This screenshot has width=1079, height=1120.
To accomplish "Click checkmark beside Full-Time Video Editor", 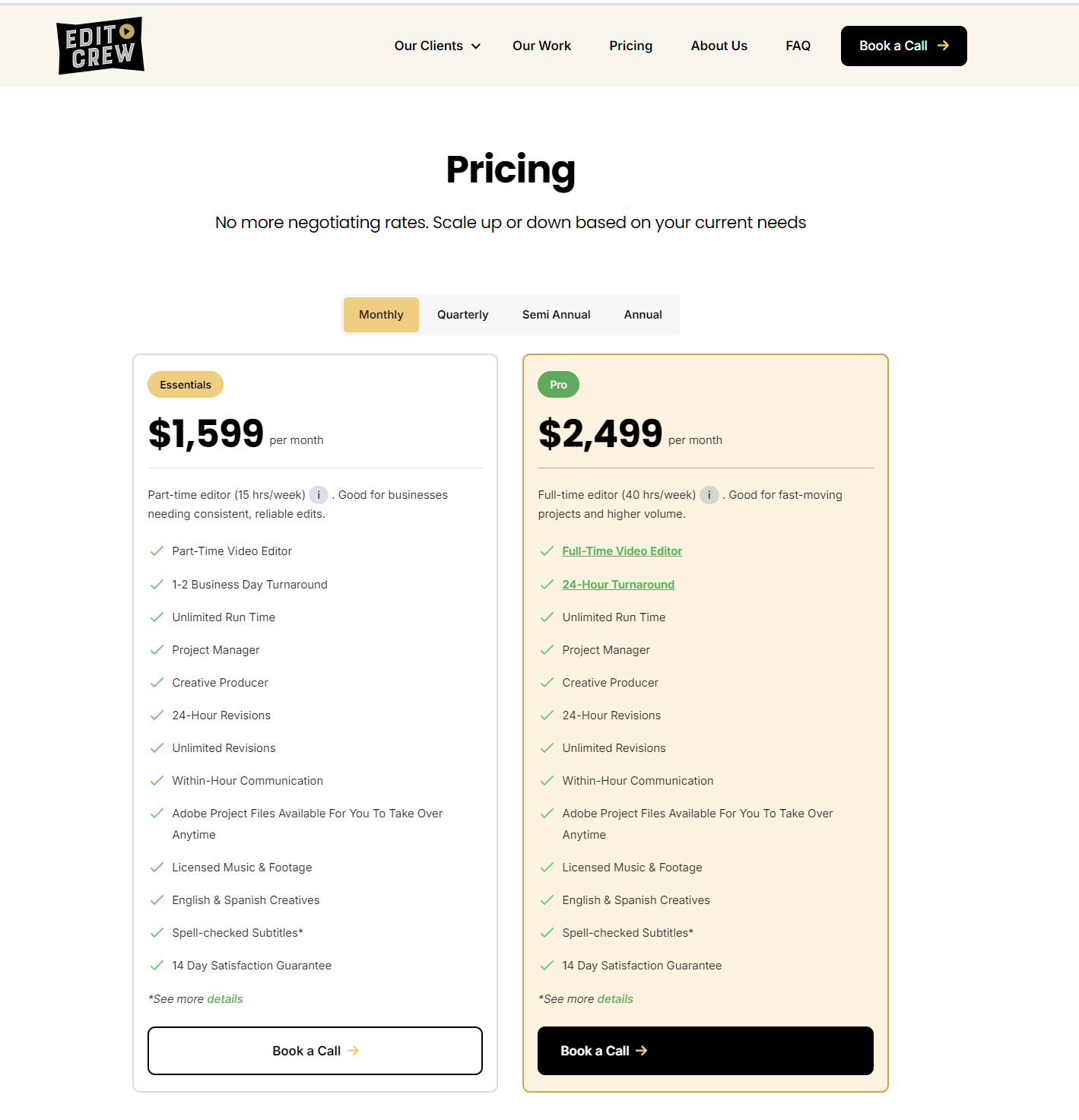I will coord(547,551).
